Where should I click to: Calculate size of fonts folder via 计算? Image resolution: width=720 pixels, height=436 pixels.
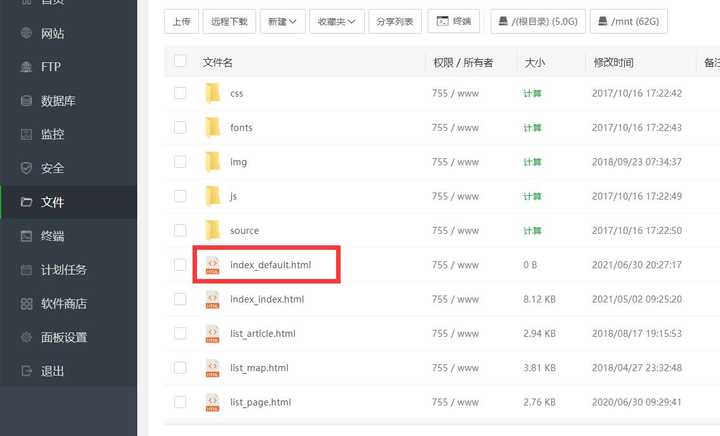click(x=533, y=128)
